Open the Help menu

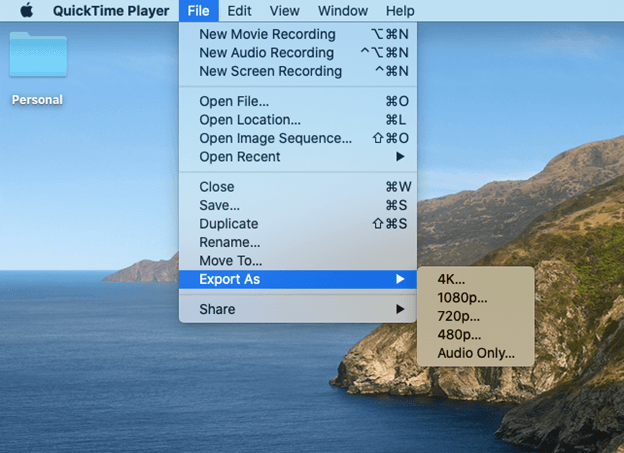coord(400,11)
